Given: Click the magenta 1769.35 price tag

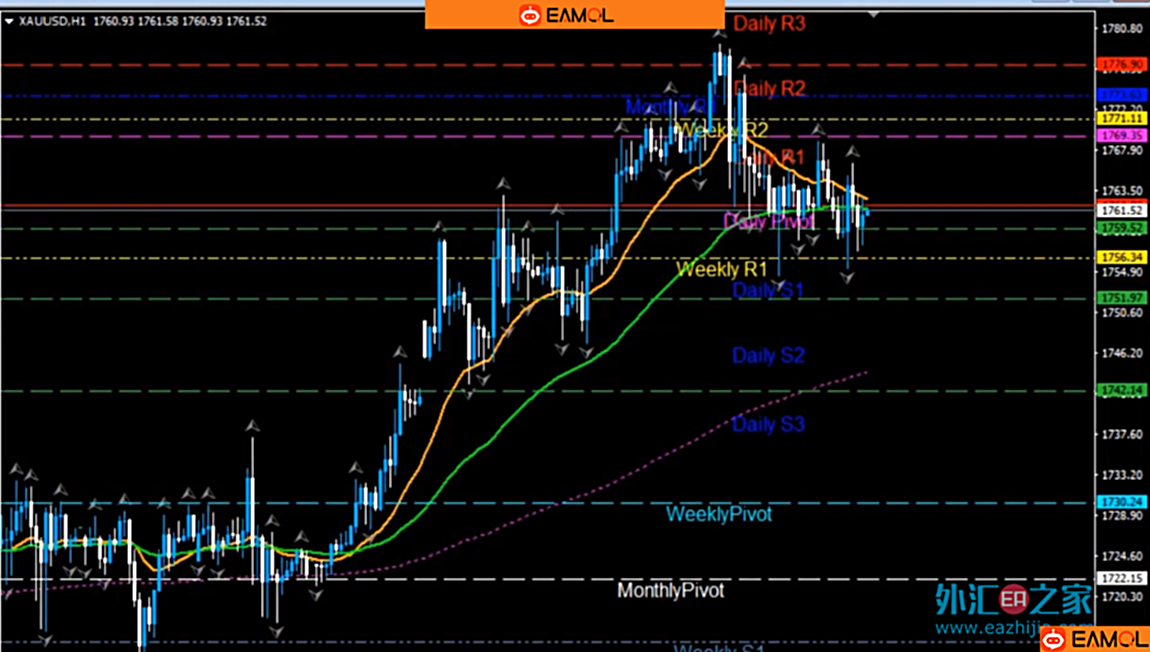Looking at the screenshot, I should click(x=1121, y=136).
